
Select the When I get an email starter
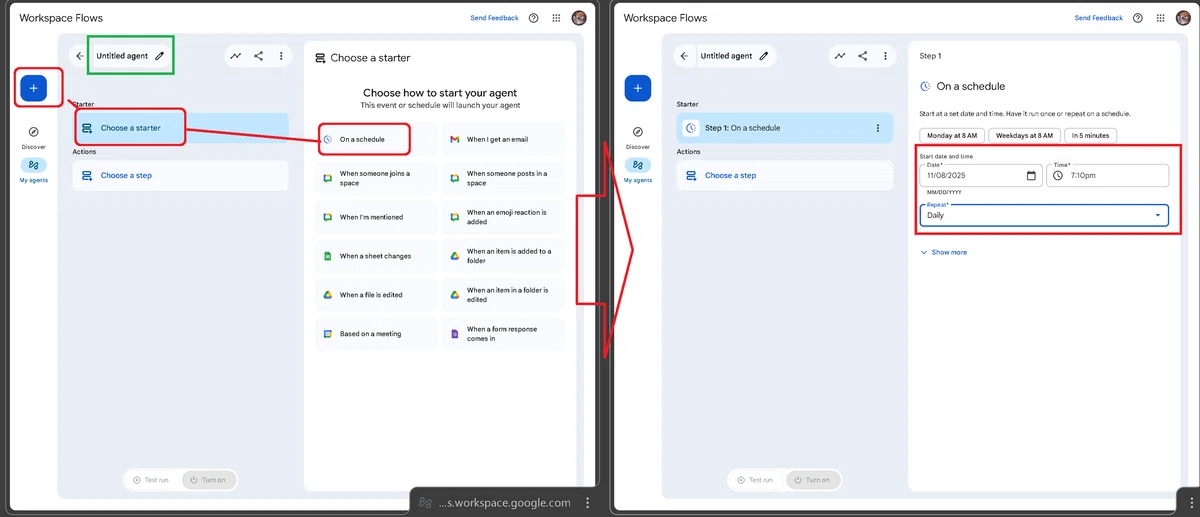(x=504, y=139)
